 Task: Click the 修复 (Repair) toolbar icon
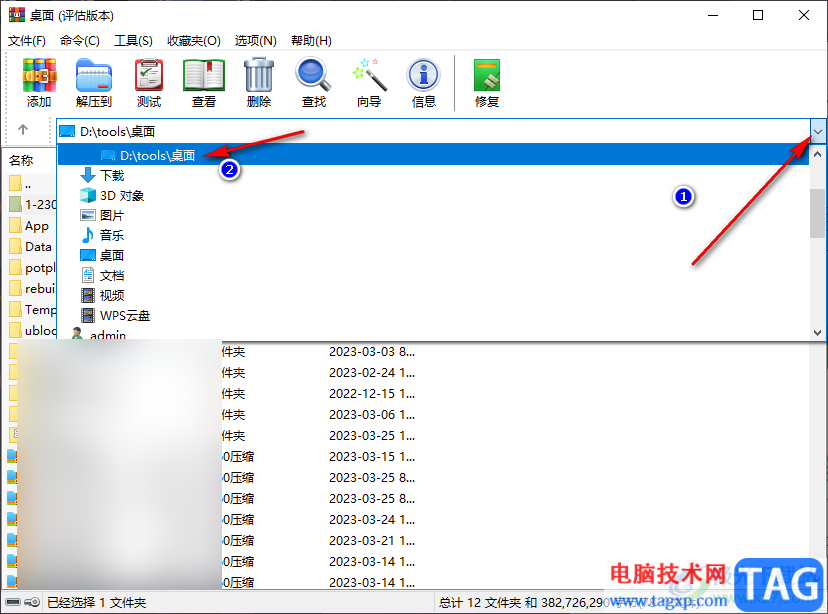tap(486, 83)
